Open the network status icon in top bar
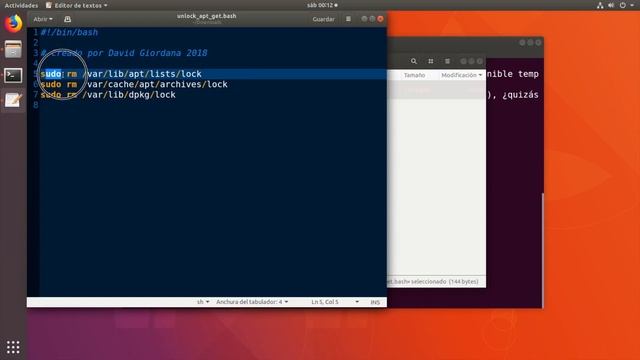This screenshot has height=360, width=640. [x=600, y=5]
